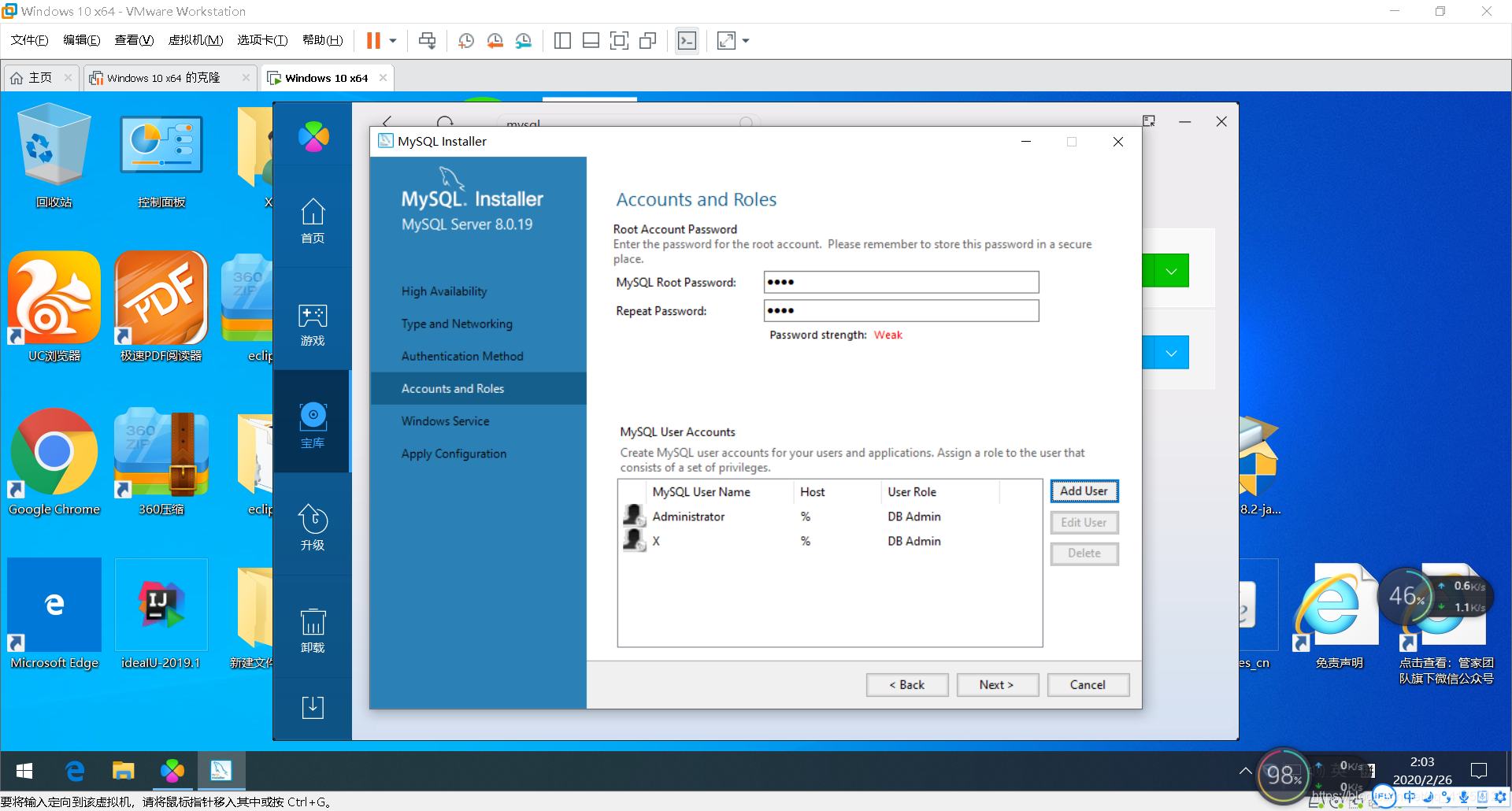Close the Windows 10 x64 tab

point(384,77)
